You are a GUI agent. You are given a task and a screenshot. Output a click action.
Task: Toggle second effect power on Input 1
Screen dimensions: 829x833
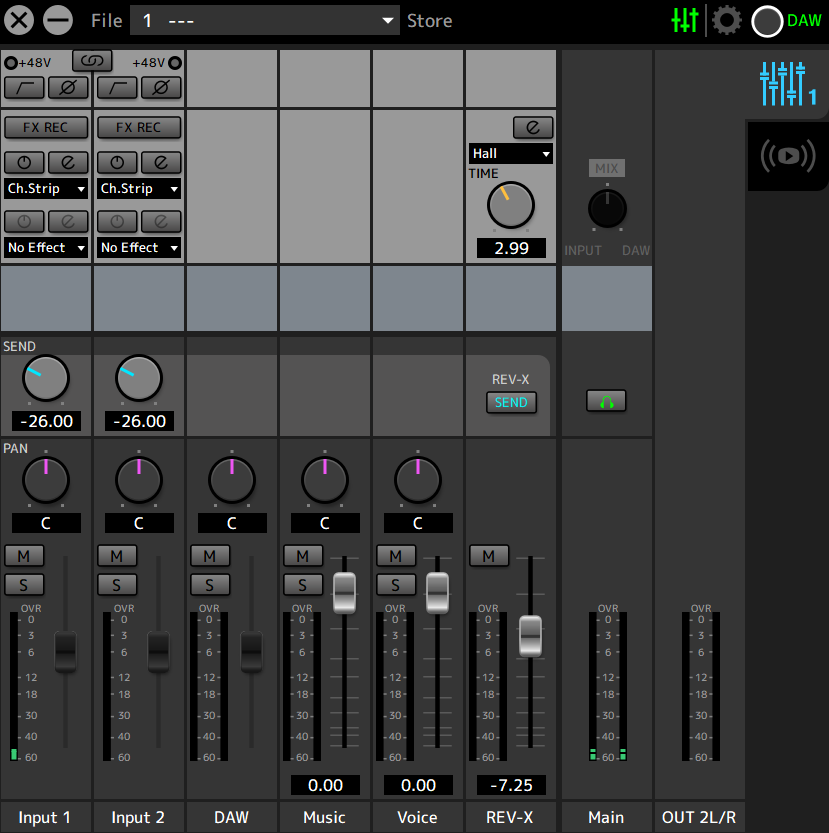[24, 221]
